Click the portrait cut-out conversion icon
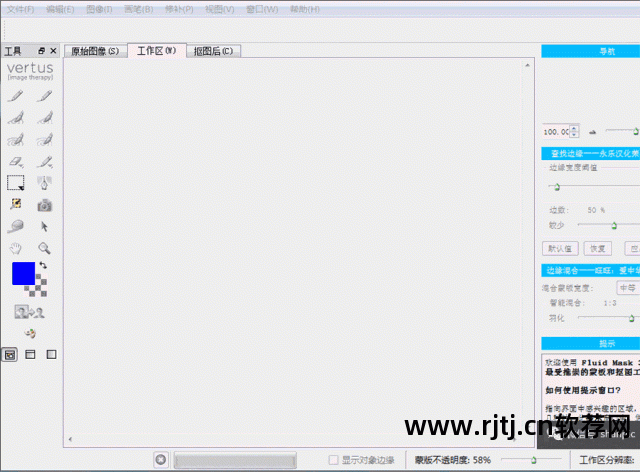The image size is (640, 472). coord(29,312)
